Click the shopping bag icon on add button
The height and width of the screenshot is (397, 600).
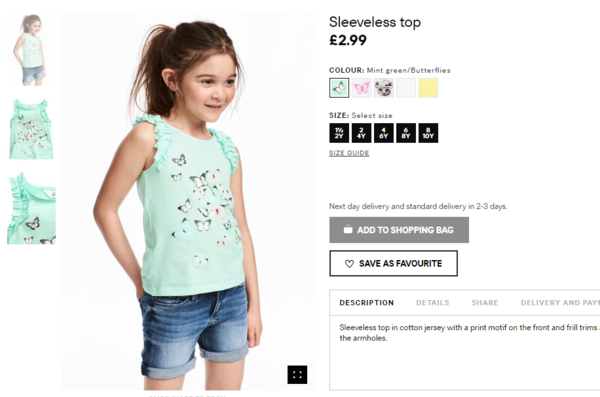348,229
